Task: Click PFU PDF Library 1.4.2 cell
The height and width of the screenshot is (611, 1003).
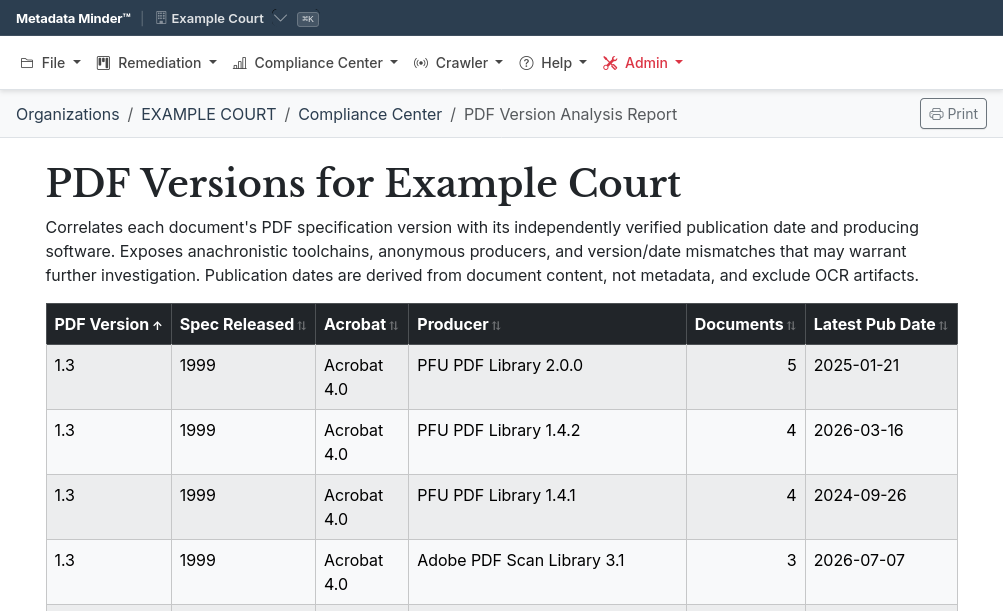Action: (547, 442)
